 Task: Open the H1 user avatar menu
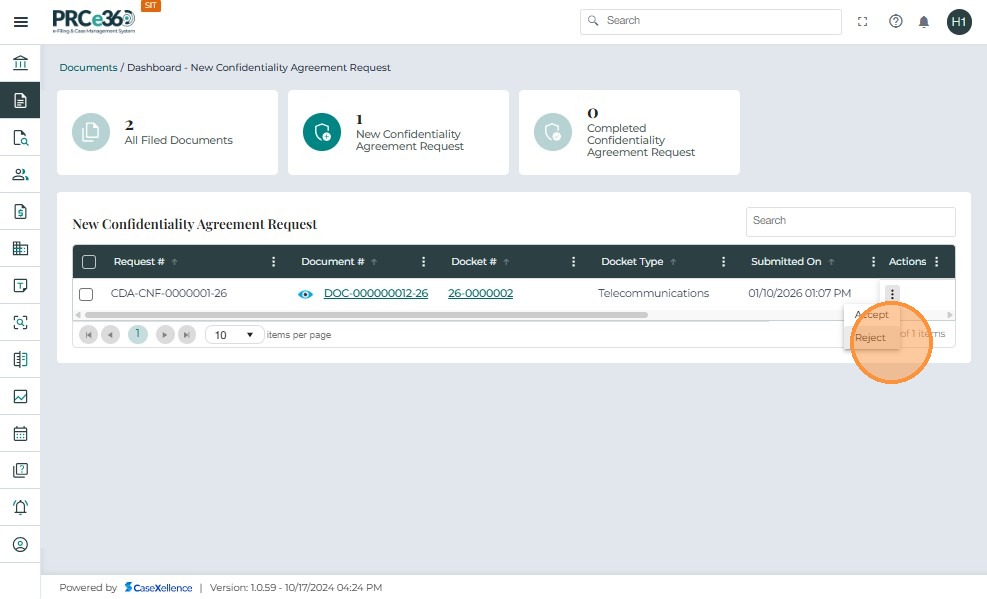pyautogui.click(x=959, y=22)
